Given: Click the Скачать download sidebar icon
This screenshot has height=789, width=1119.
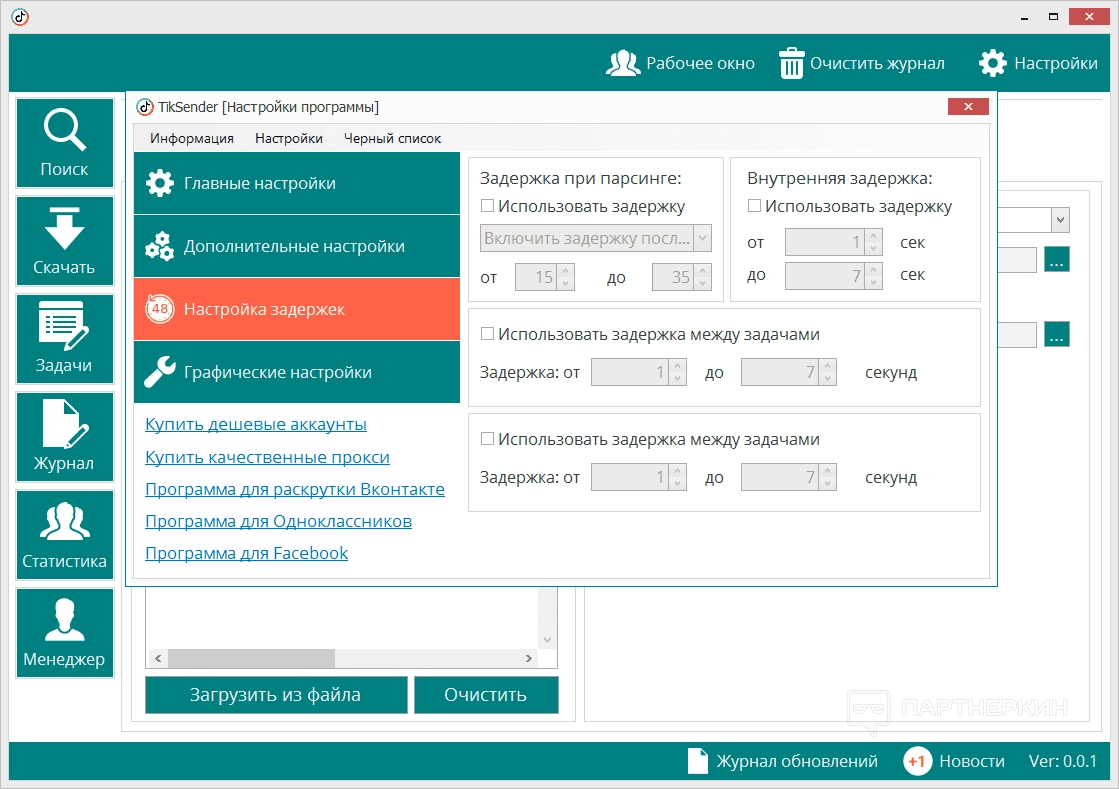Looking at the screenshot, I should pos(64,241).
